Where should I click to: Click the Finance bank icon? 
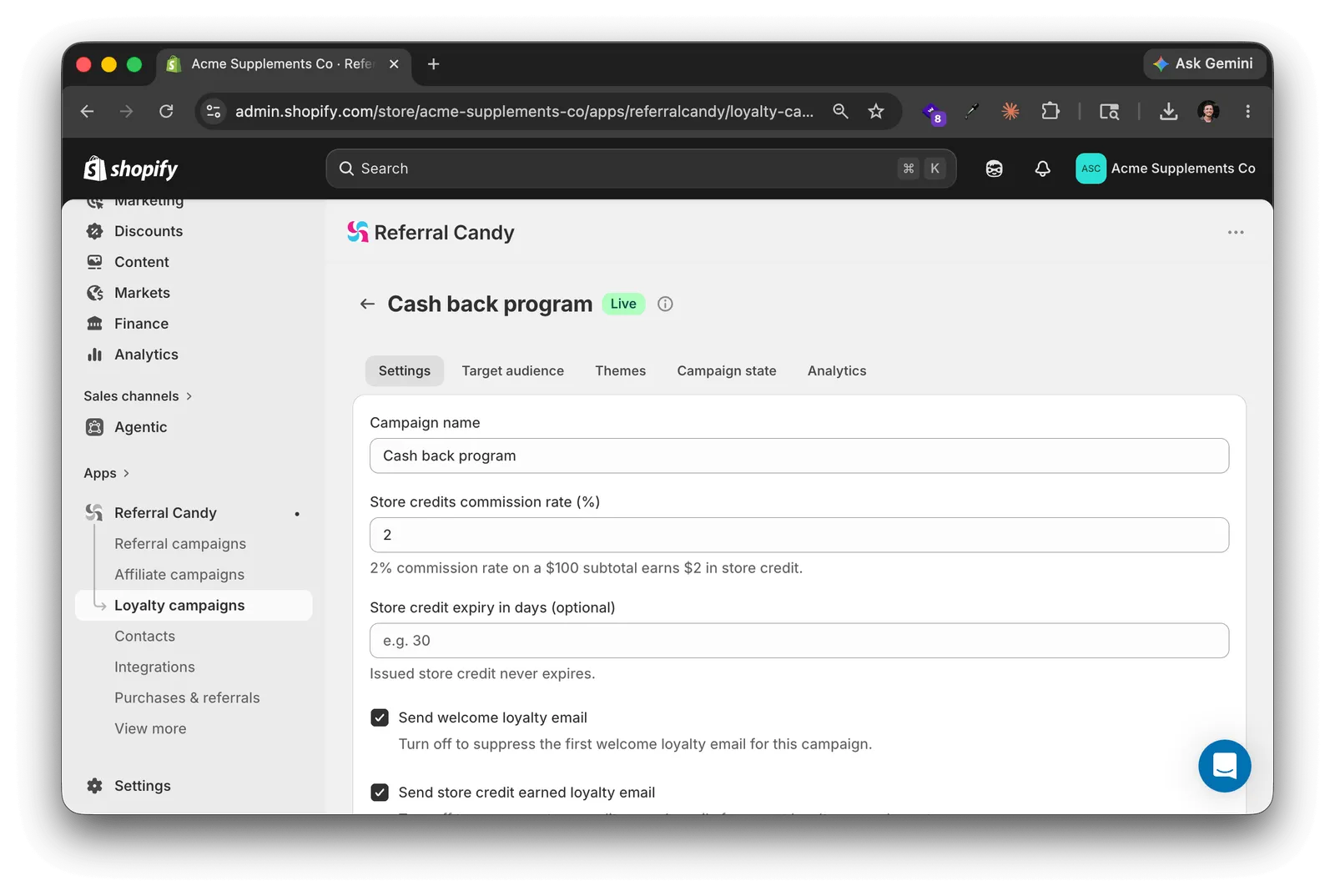(x=95, y=324)
